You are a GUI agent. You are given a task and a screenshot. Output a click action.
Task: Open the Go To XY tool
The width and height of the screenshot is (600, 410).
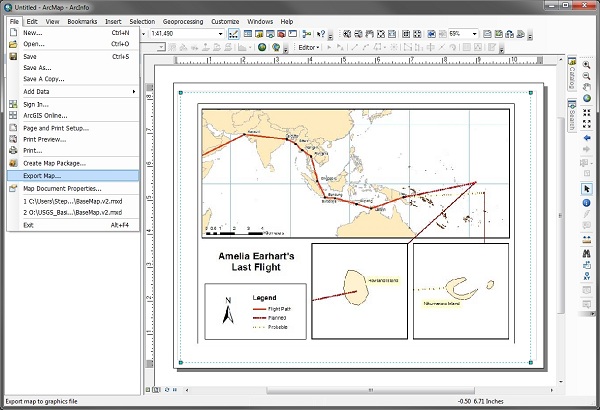[587, 276]
